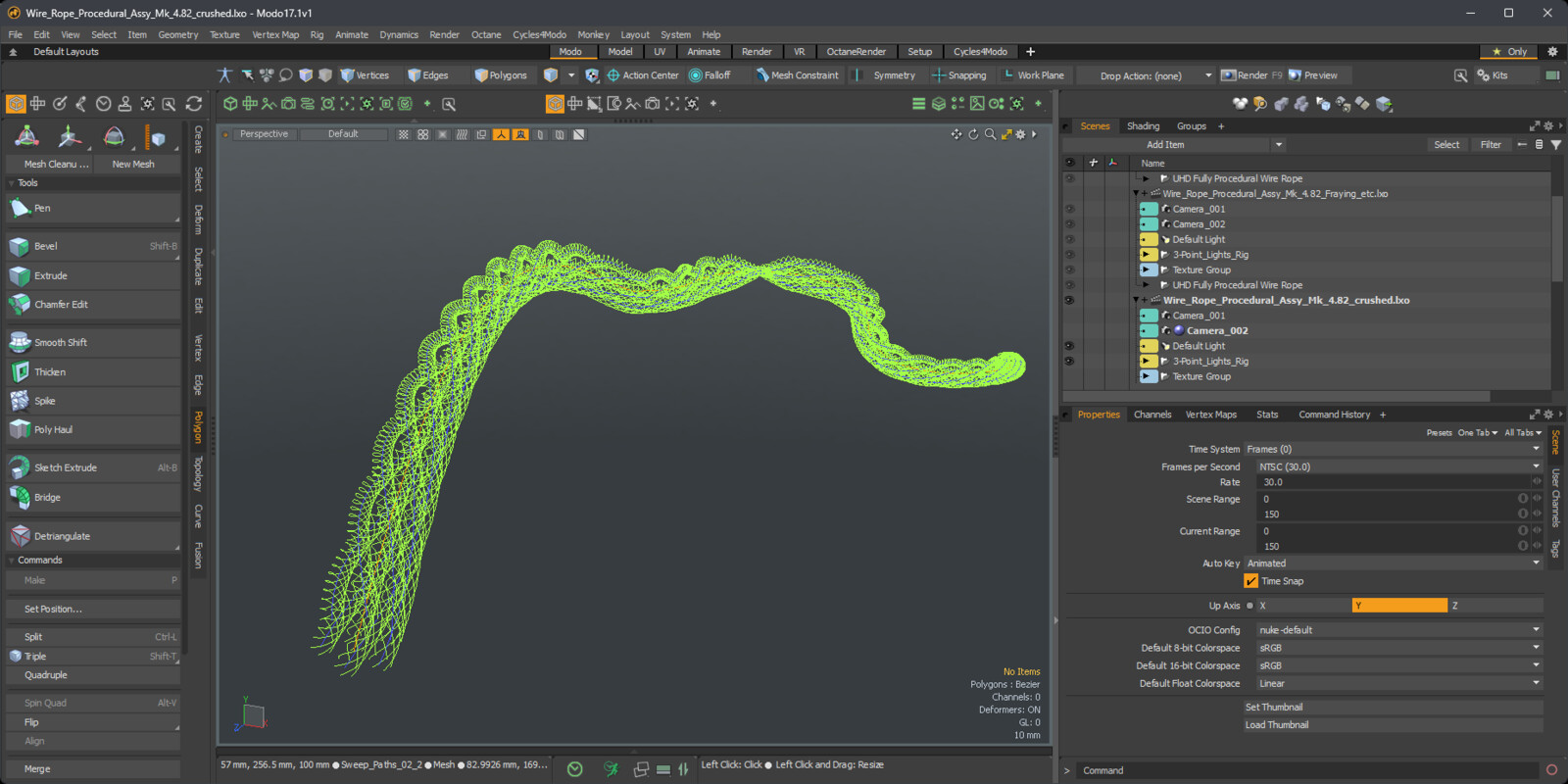Switch to the Model layout tab
The image size is (1568, 784).
click(x=620, y=52)
